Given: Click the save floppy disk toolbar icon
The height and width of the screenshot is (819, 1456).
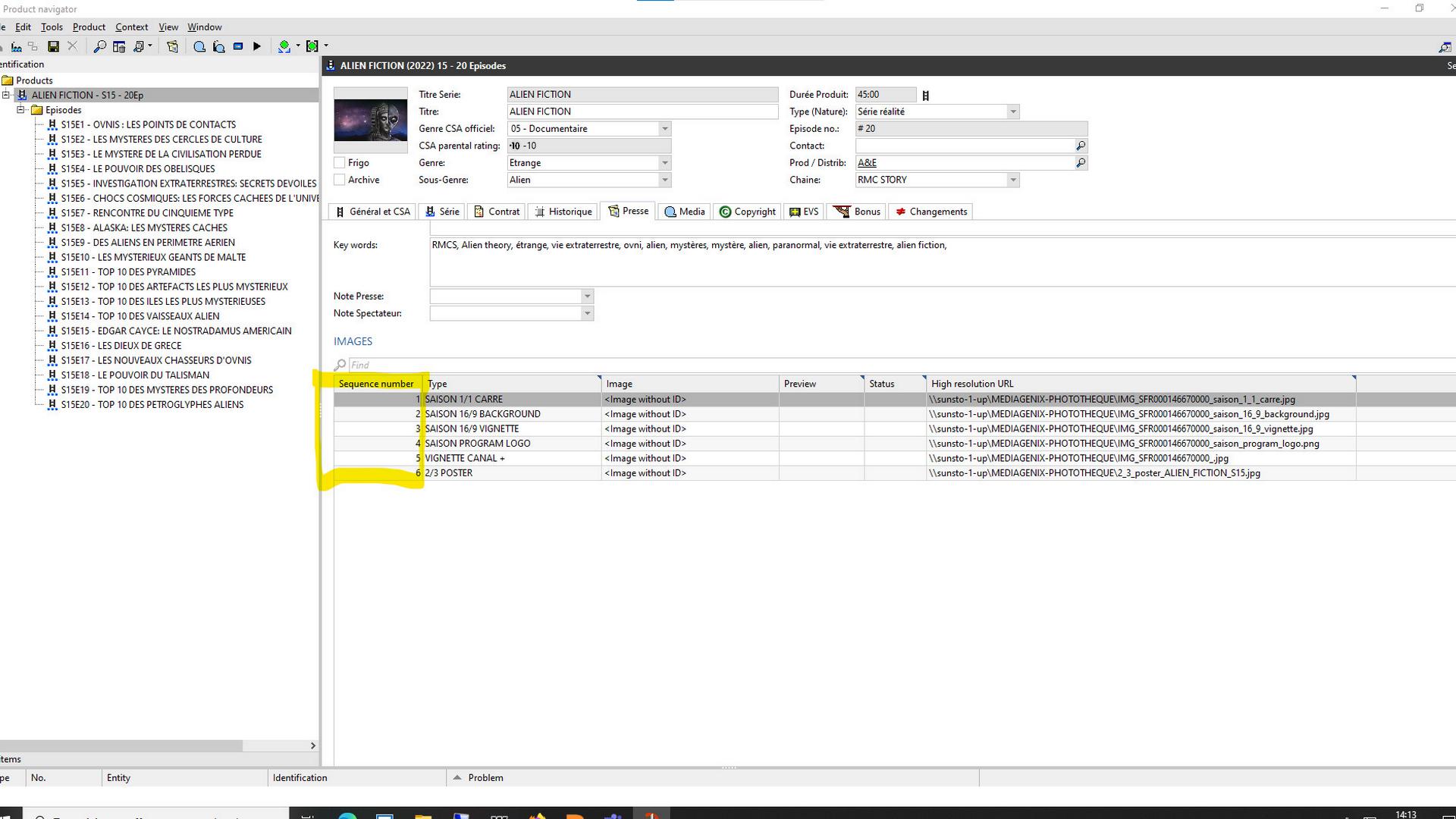Looking at the screenshot, I should (53, 46).
